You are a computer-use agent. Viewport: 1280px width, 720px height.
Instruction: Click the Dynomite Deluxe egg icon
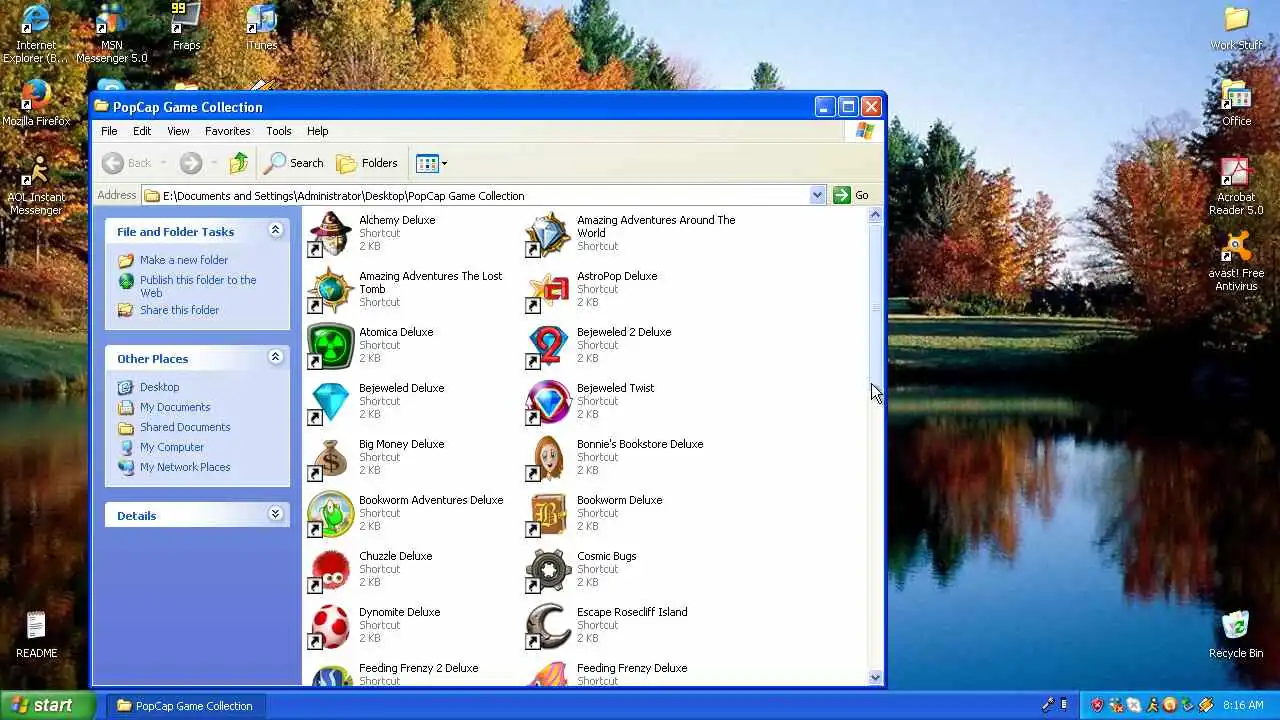click(330, 626)
